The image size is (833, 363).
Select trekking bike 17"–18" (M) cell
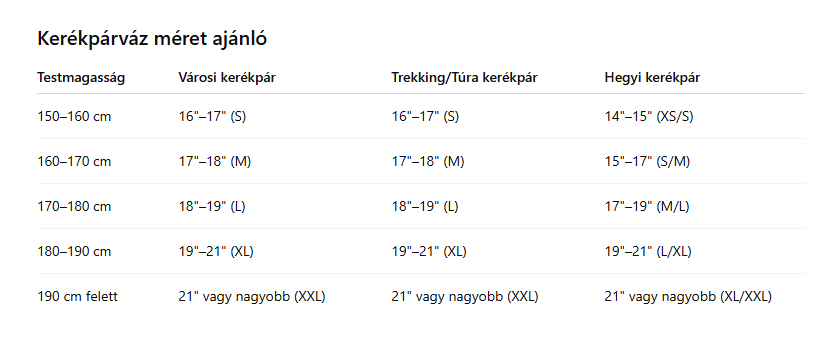coord(428,162)
